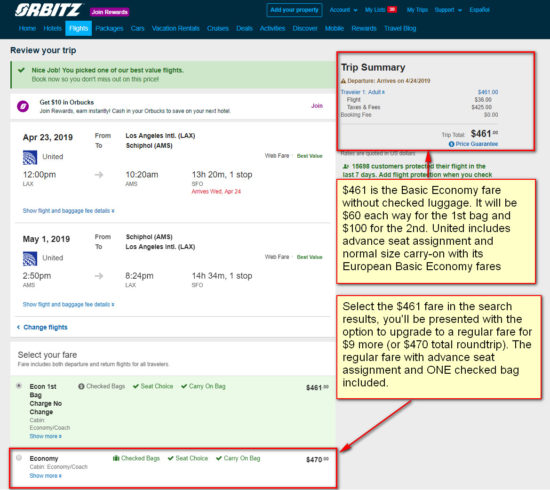
Task: Click the Checked Bags icon in Economy fare row
Action: [x=116, y=458]
